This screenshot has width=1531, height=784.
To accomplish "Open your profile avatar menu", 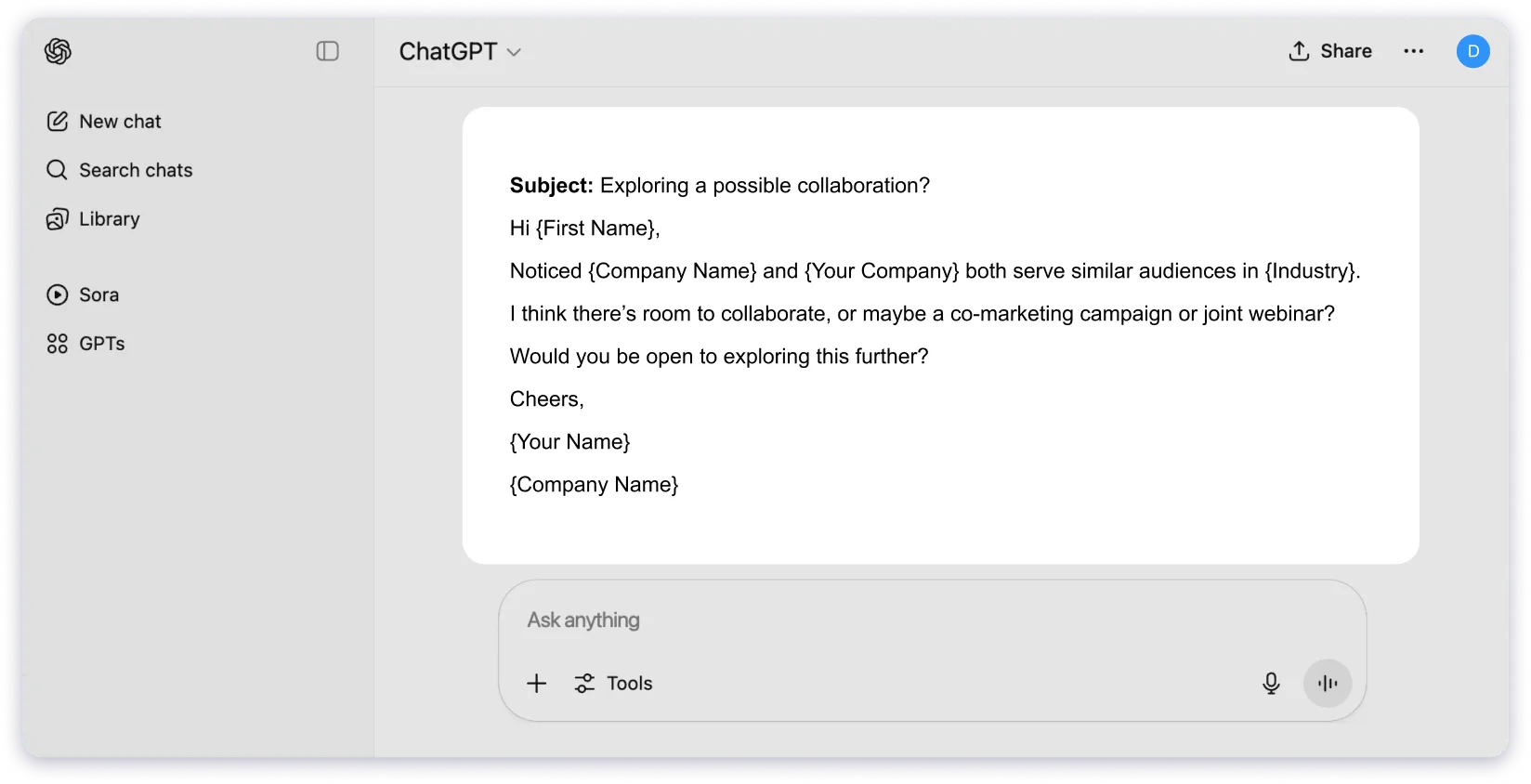I will [x=1472, y=51].
